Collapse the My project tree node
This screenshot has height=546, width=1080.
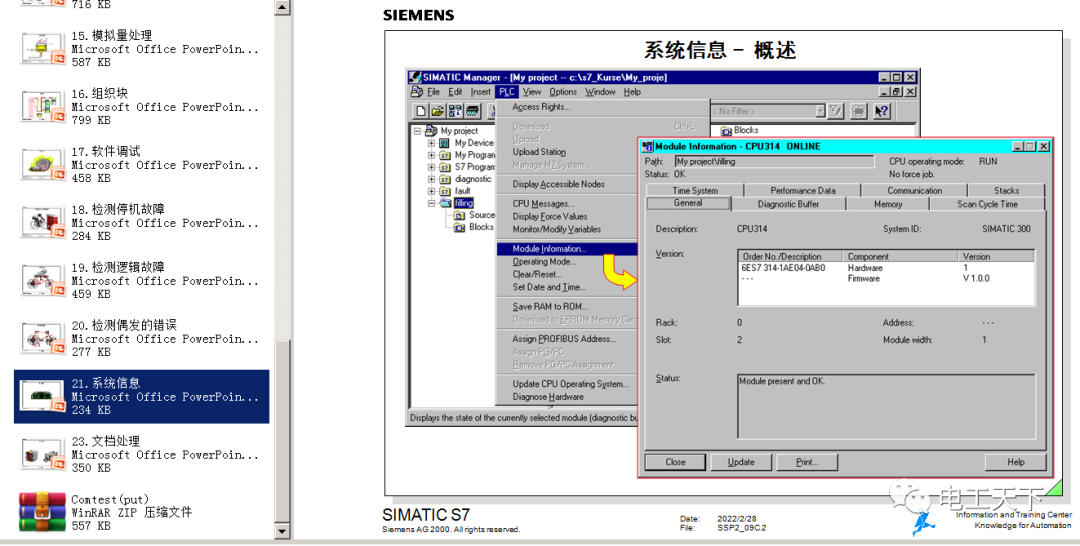point(417,131)
